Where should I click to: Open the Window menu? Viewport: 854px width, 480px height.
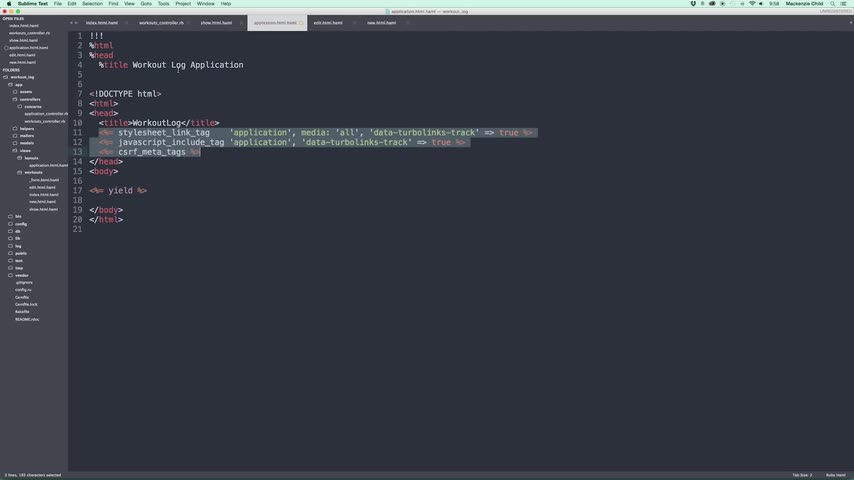pyautogui.click(x=206, y=4)
